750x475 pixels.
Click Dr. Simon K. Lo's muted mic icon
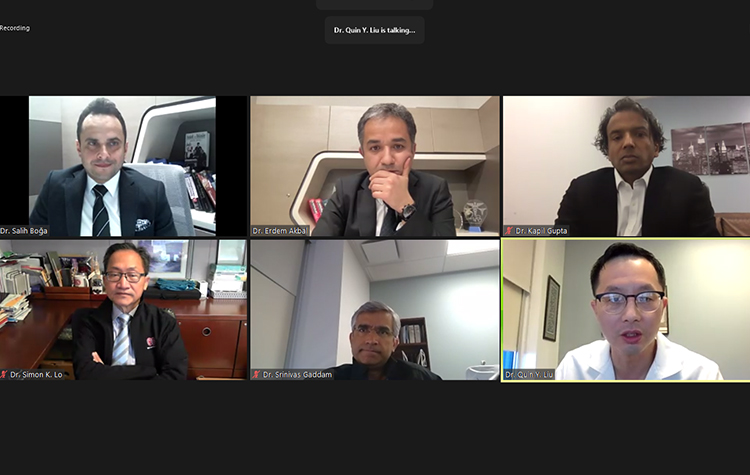click(x=4, y=375)
